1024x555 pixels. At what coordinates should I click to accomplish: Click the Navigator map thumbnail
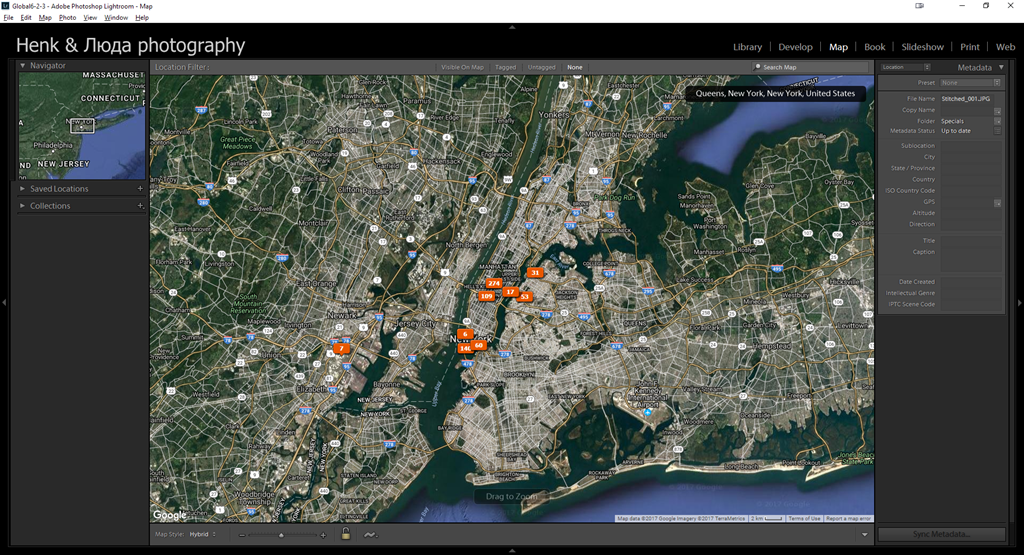tap(82, 125)
